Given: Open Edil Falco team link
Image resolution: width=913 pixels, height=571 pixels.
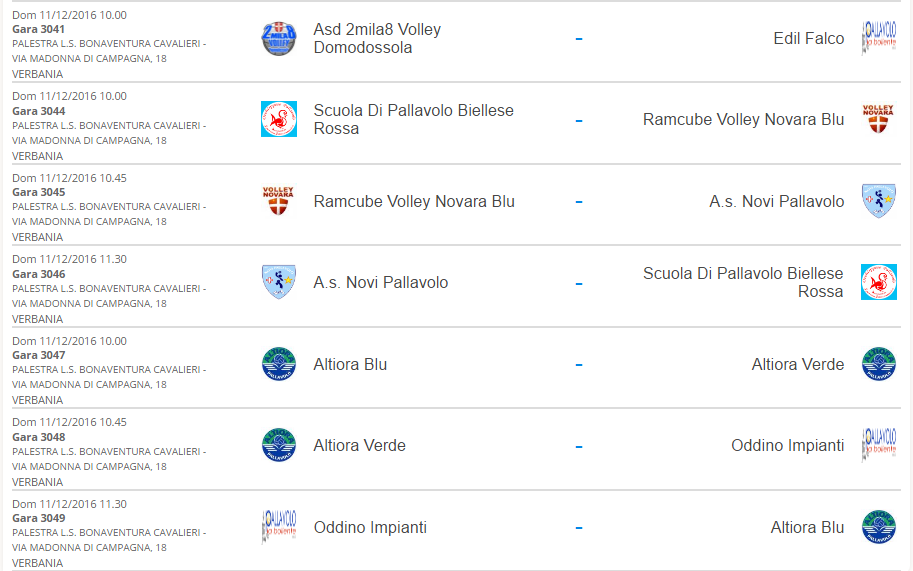Looking at the screenshot, I should pos(809,38).
